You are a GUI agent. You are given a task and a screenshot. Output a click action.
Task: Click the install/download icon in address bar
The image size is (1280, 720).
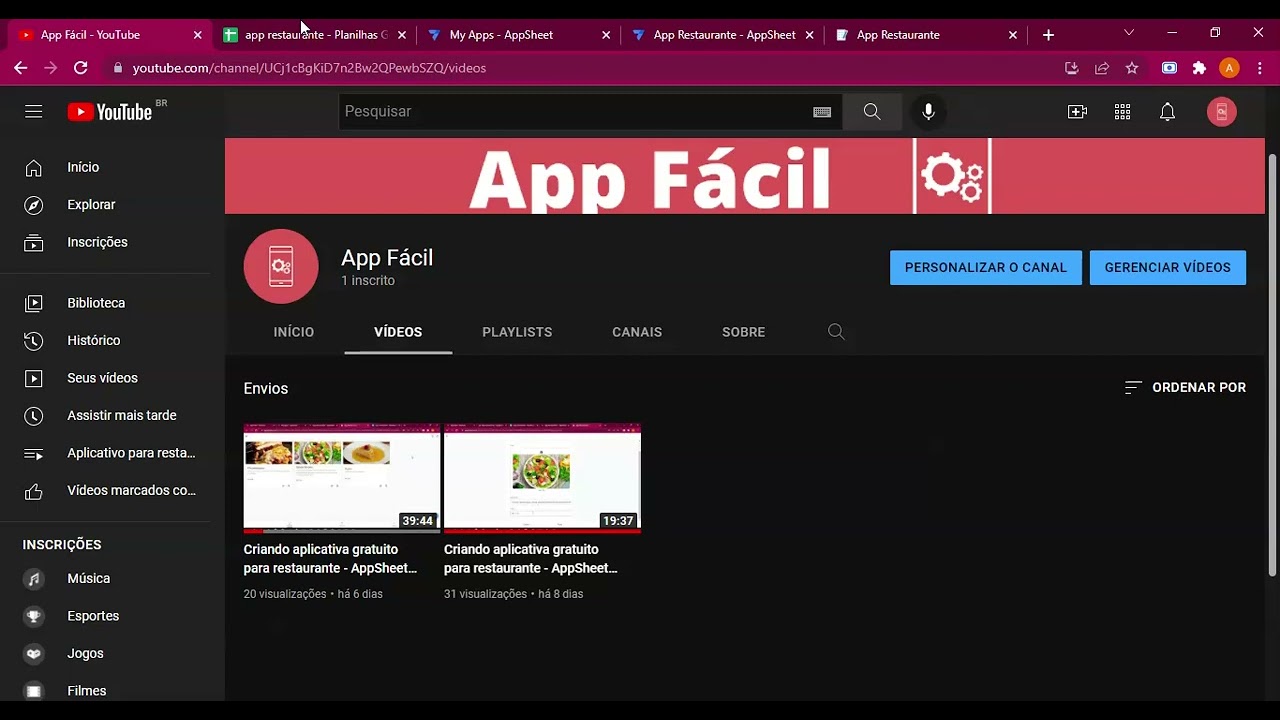tap(1072, 68)
